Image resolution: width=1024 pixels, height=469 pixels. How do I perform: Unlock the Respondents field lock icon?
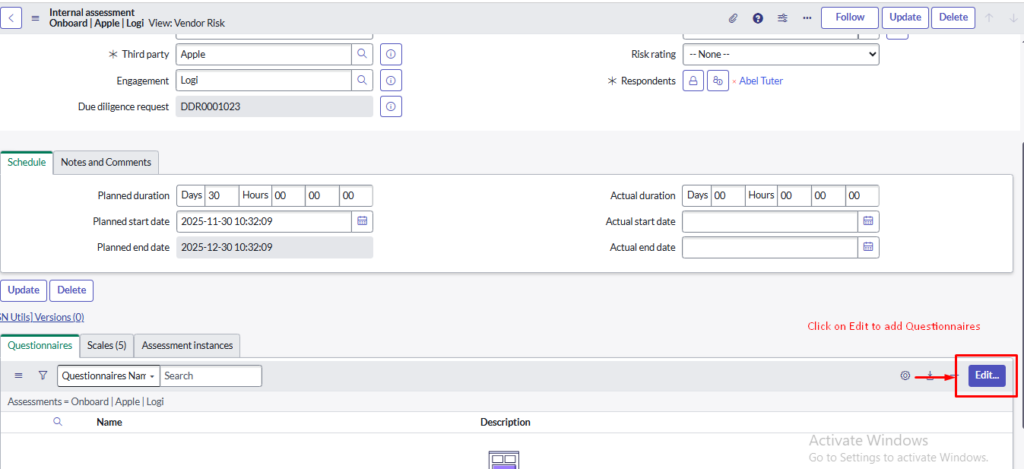coord(692,81)
